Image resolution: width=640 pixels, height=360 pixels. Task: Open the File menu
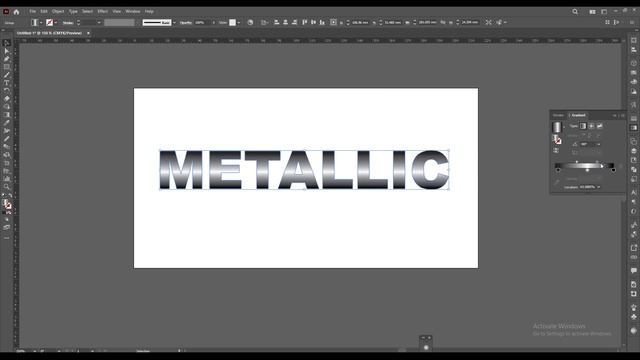[x=32, y=11]
